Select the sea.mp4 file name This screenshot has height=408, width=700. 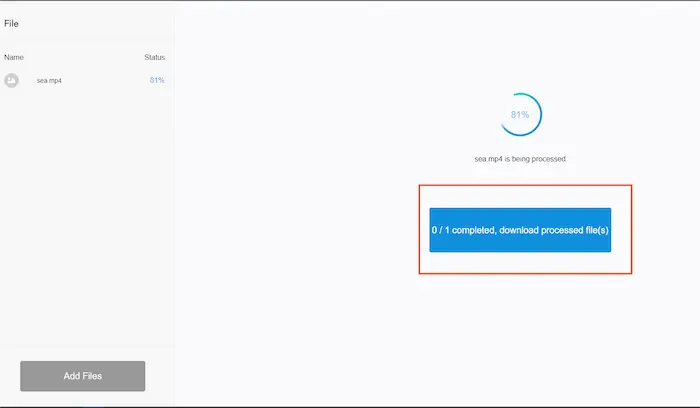click(49, 80)
